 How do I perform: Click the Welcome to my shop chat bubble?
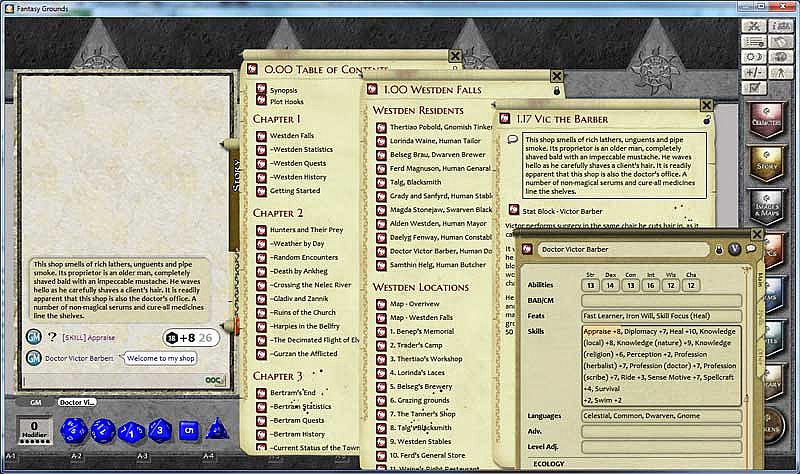161,358
